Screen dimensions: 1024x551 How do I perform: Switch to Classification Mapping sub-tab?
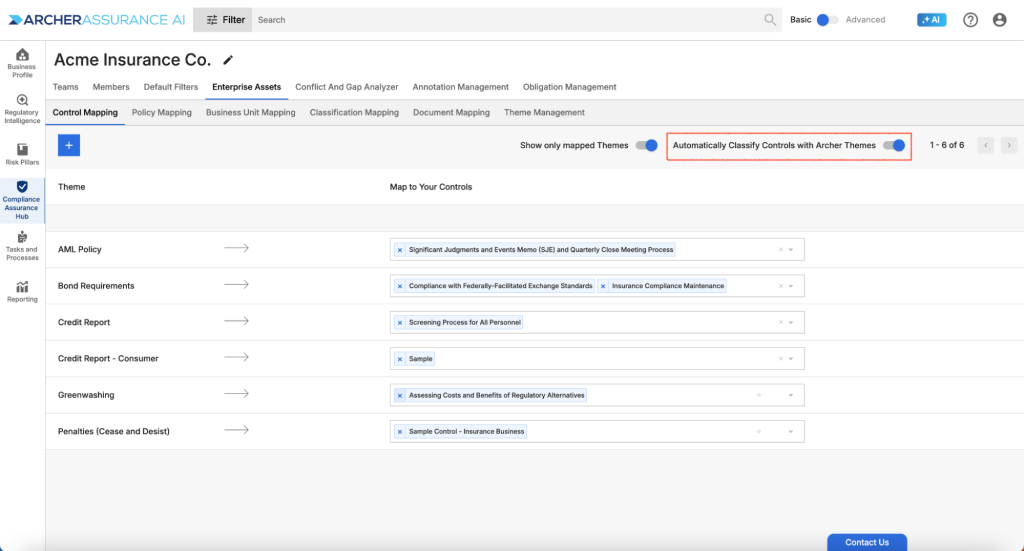point(354,112)
